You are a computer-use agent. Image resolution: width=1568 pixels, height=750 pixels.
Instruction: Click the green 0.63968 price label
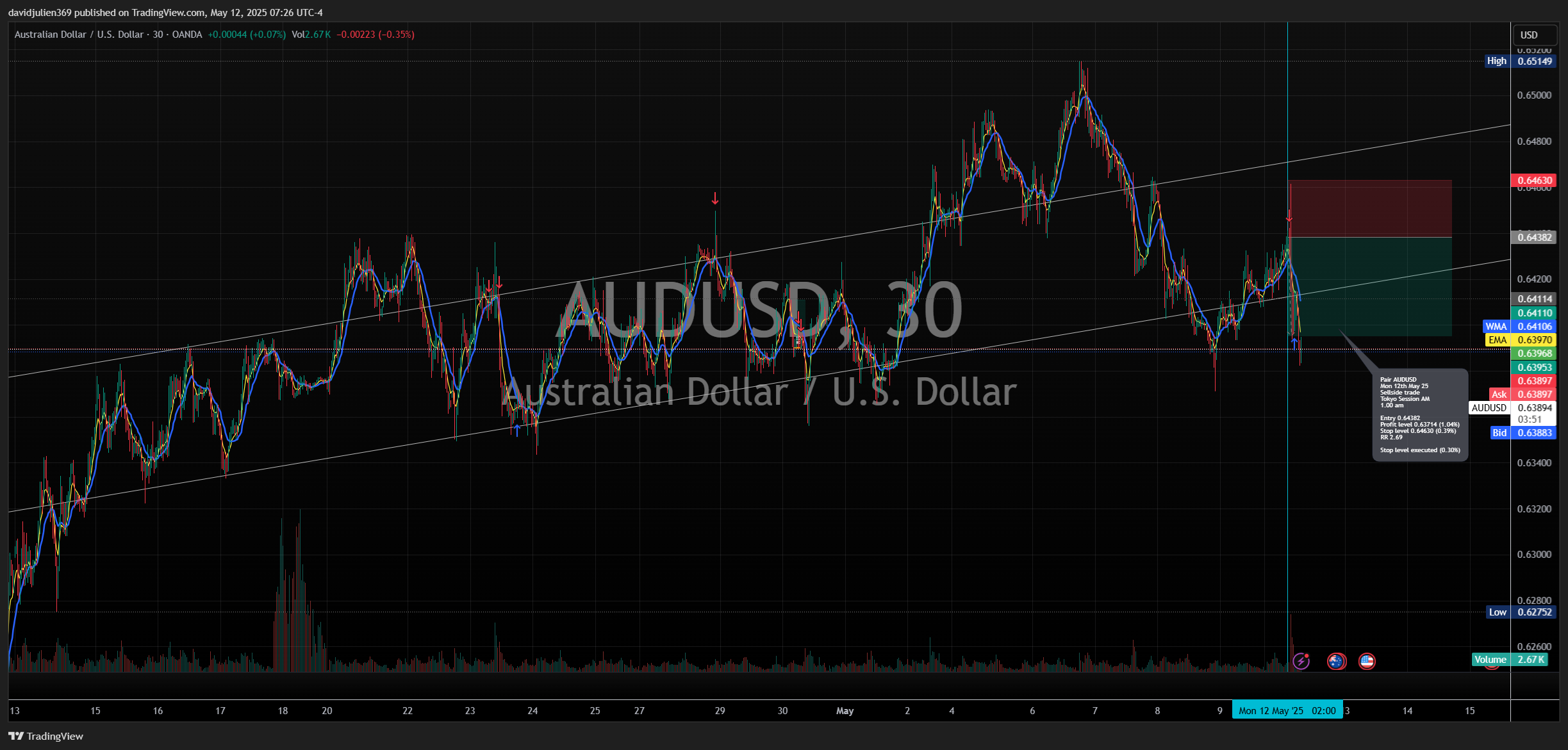coord(1533,353)
